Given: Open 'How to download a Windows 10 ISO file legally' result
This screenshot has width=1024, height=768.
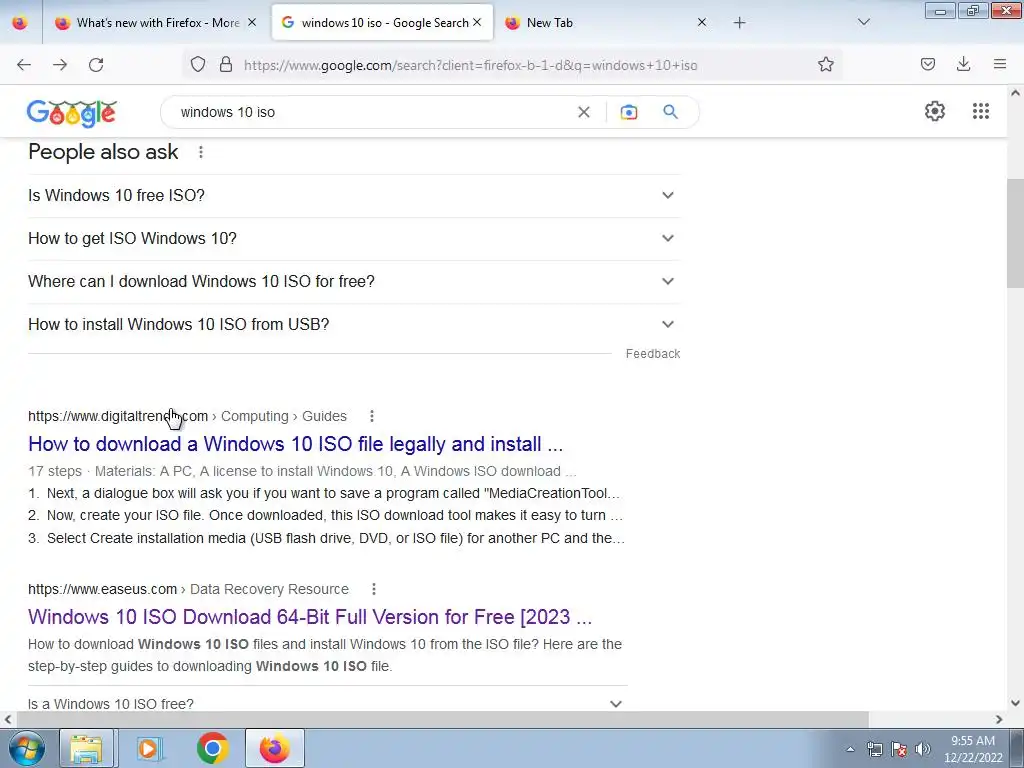Looking at the screenshot, I should pos(295,444).
